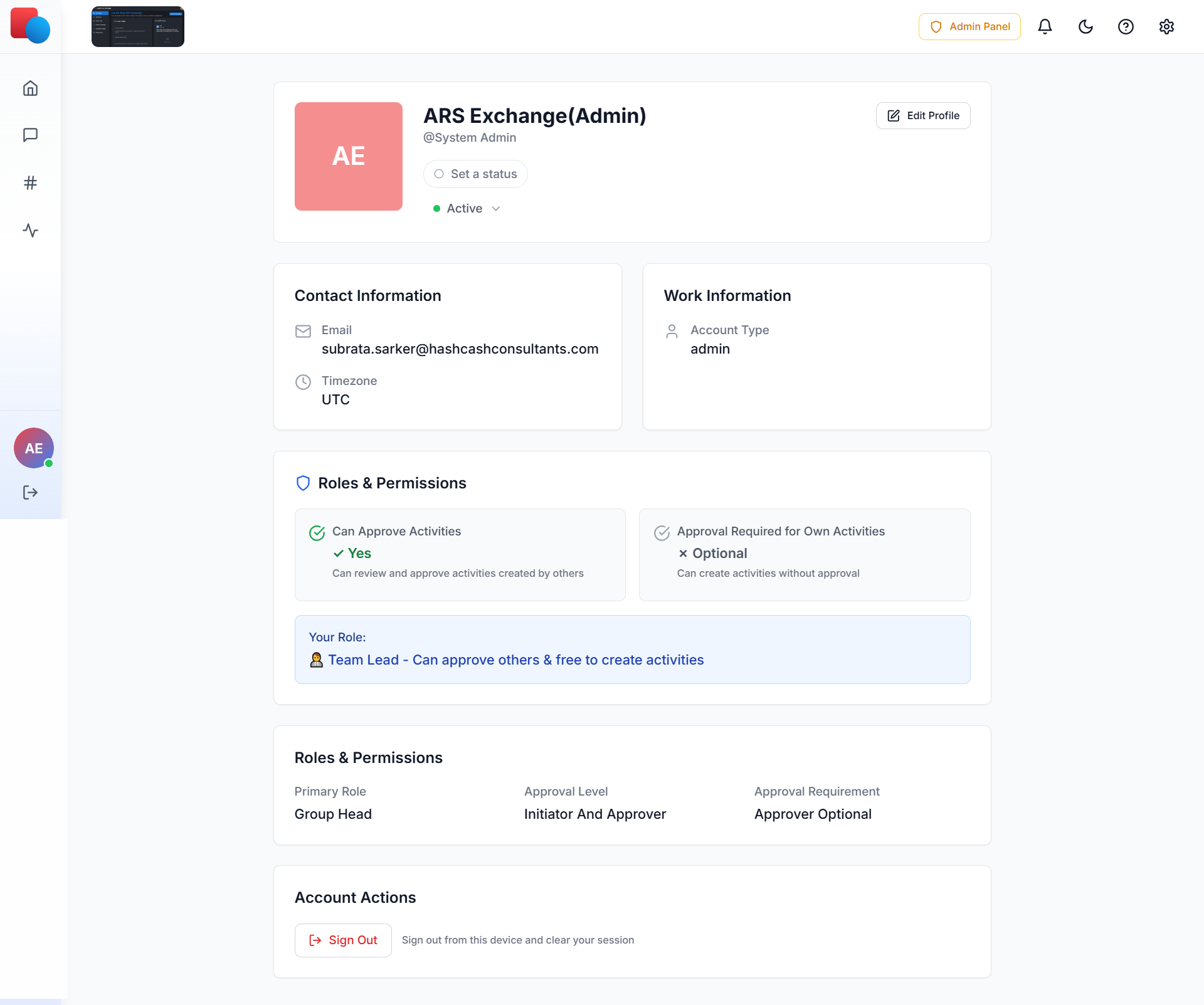1204x1005 pixels.
Task: Click the Edit Profile button
Action: point(922,116)
